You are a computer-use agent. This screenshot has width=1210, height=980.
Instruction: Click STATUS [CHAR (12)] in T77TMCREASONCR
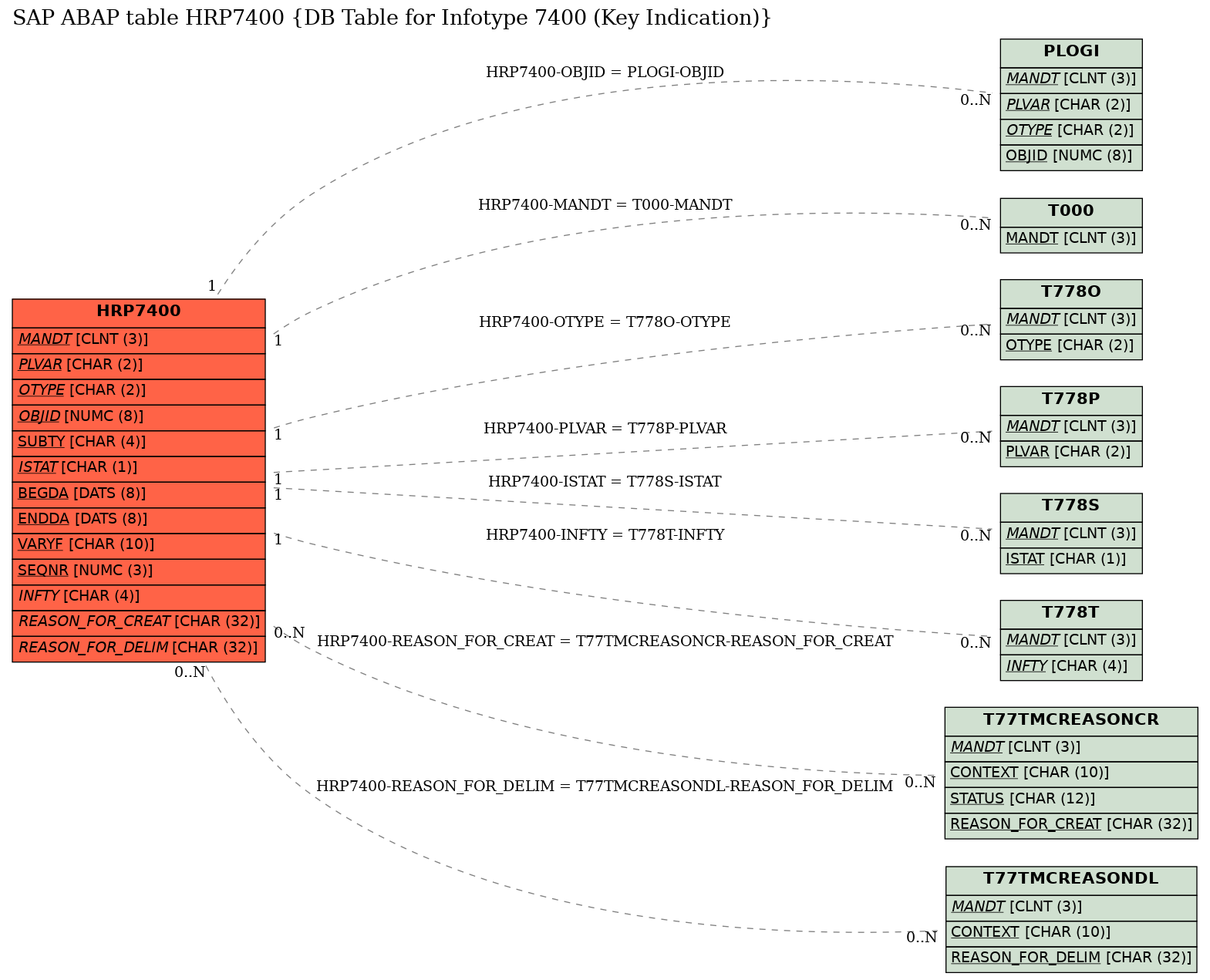1071,800
